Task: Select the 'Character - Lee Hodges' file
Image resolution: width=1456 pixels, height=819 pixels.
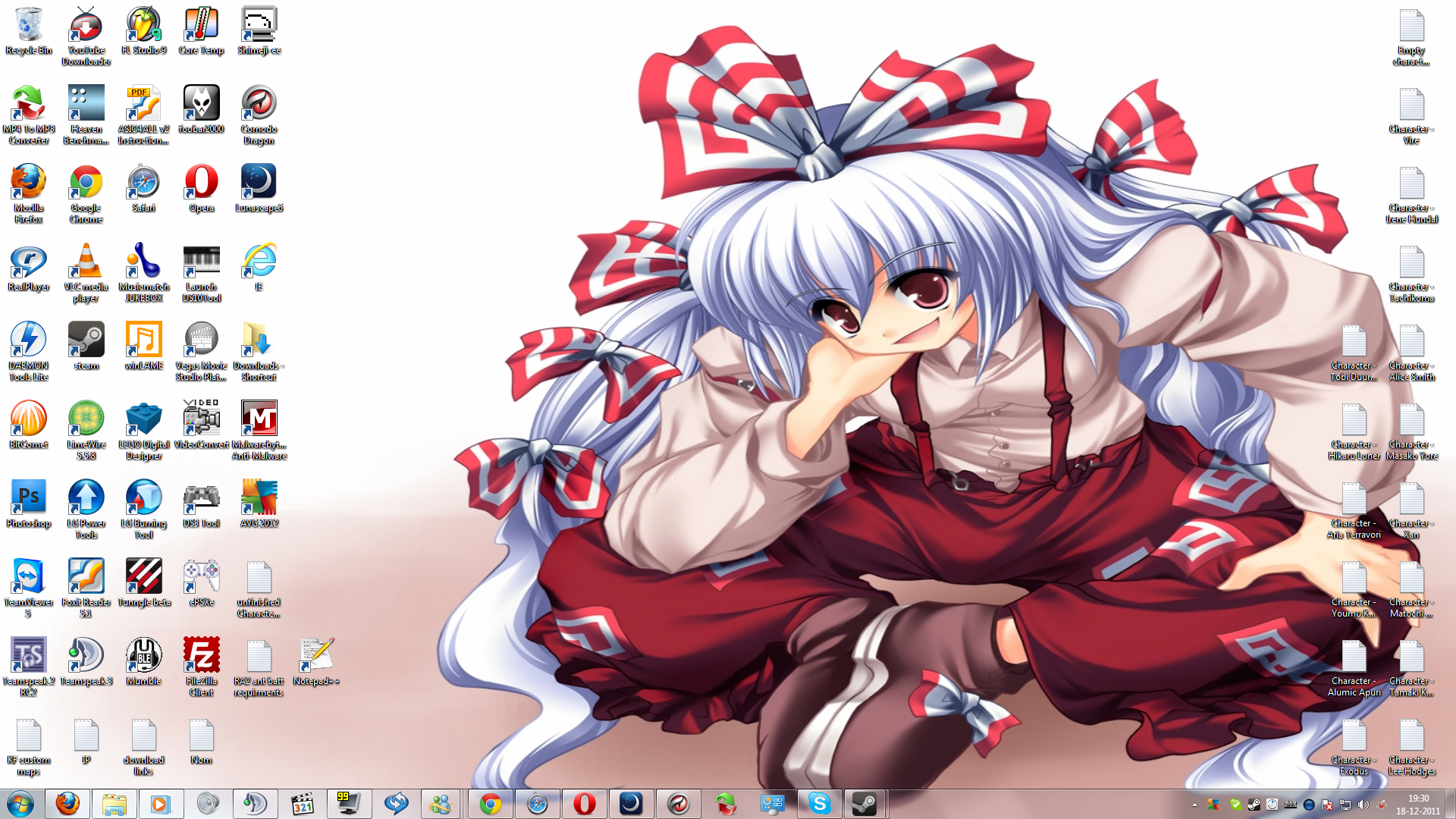Action: [1412, 747]
